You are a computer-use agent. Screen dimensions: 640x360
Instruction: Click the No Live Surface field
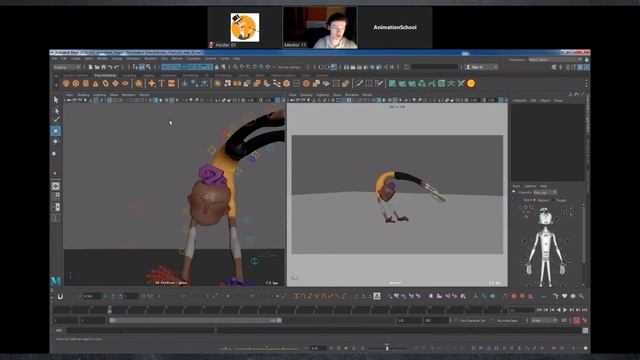pyautogui.click(x=289, y=67)
